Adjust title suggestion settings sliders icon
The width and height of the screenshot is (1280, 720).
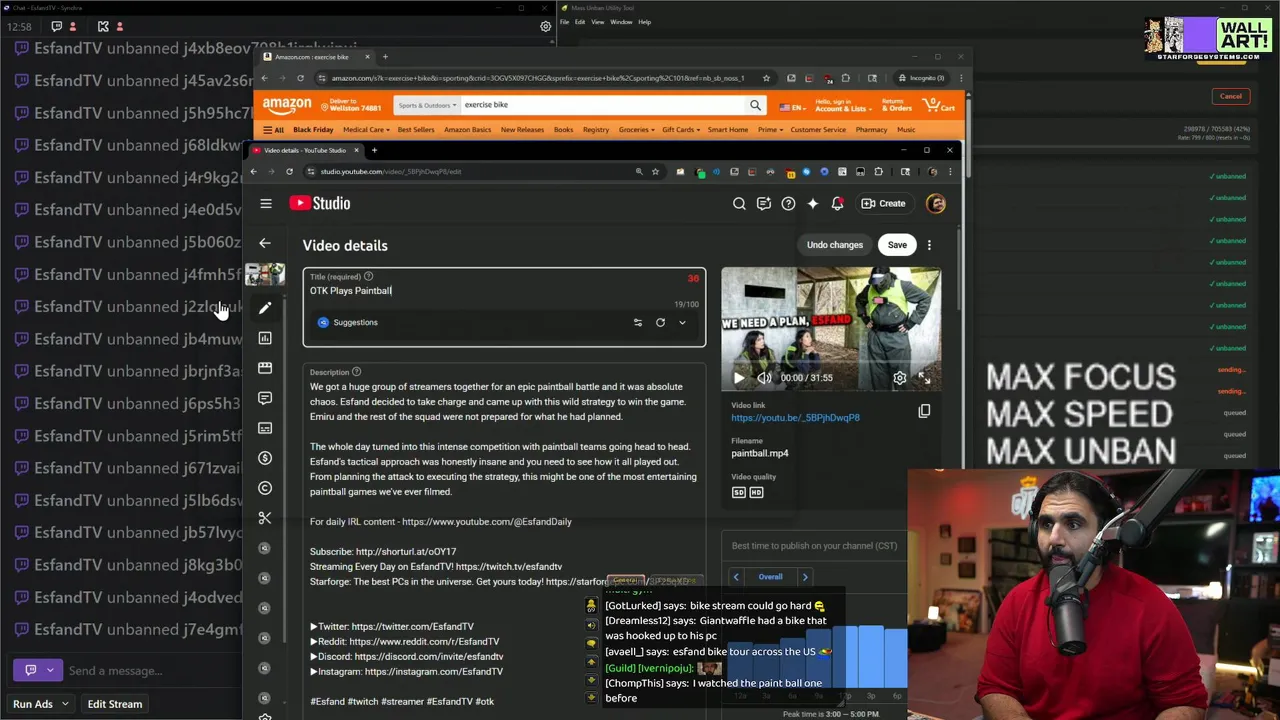[x=638, y=323]
